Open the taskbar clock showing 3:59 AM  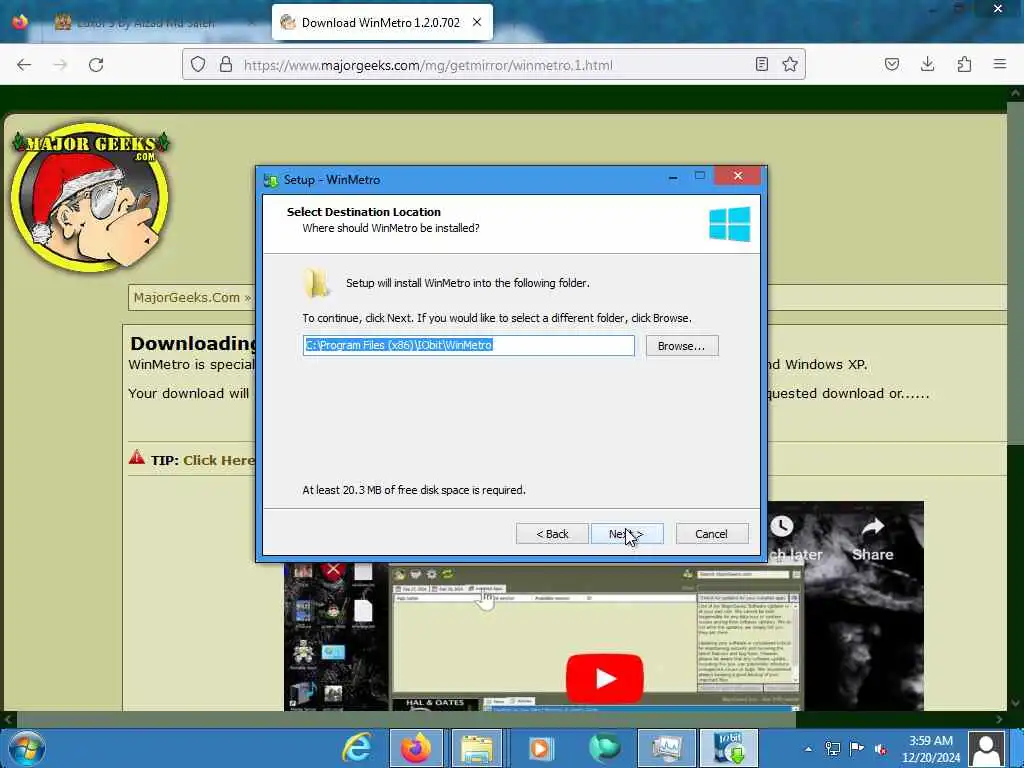pos(931,749)
